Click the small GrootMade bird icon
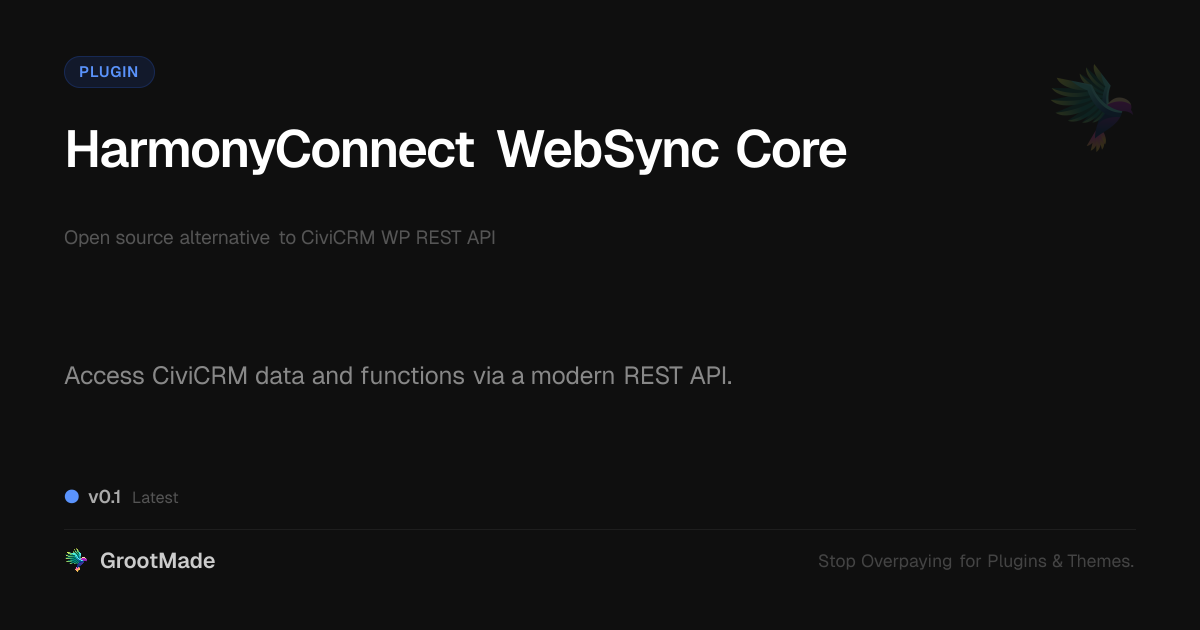The image size is (1200, 630). 76,561
